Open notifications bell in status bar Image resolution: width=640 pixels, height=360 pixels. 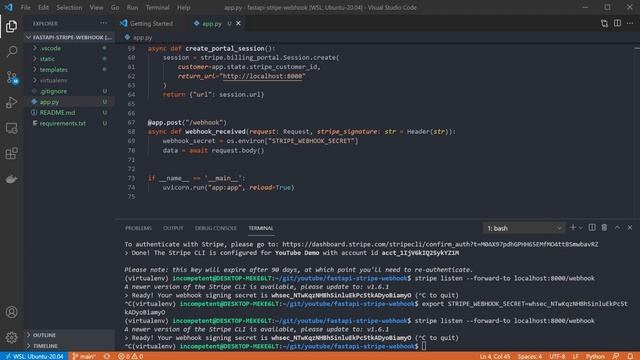(x=631, y=356)
